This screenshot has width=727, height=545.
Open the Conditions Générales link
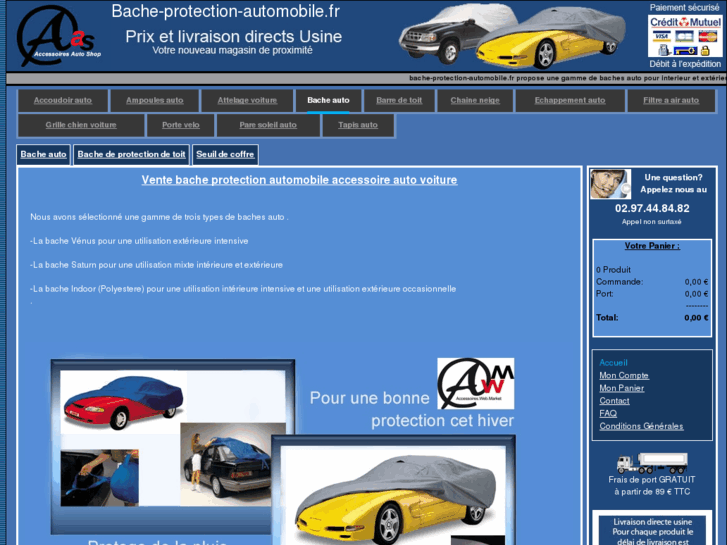click(641, 426)
